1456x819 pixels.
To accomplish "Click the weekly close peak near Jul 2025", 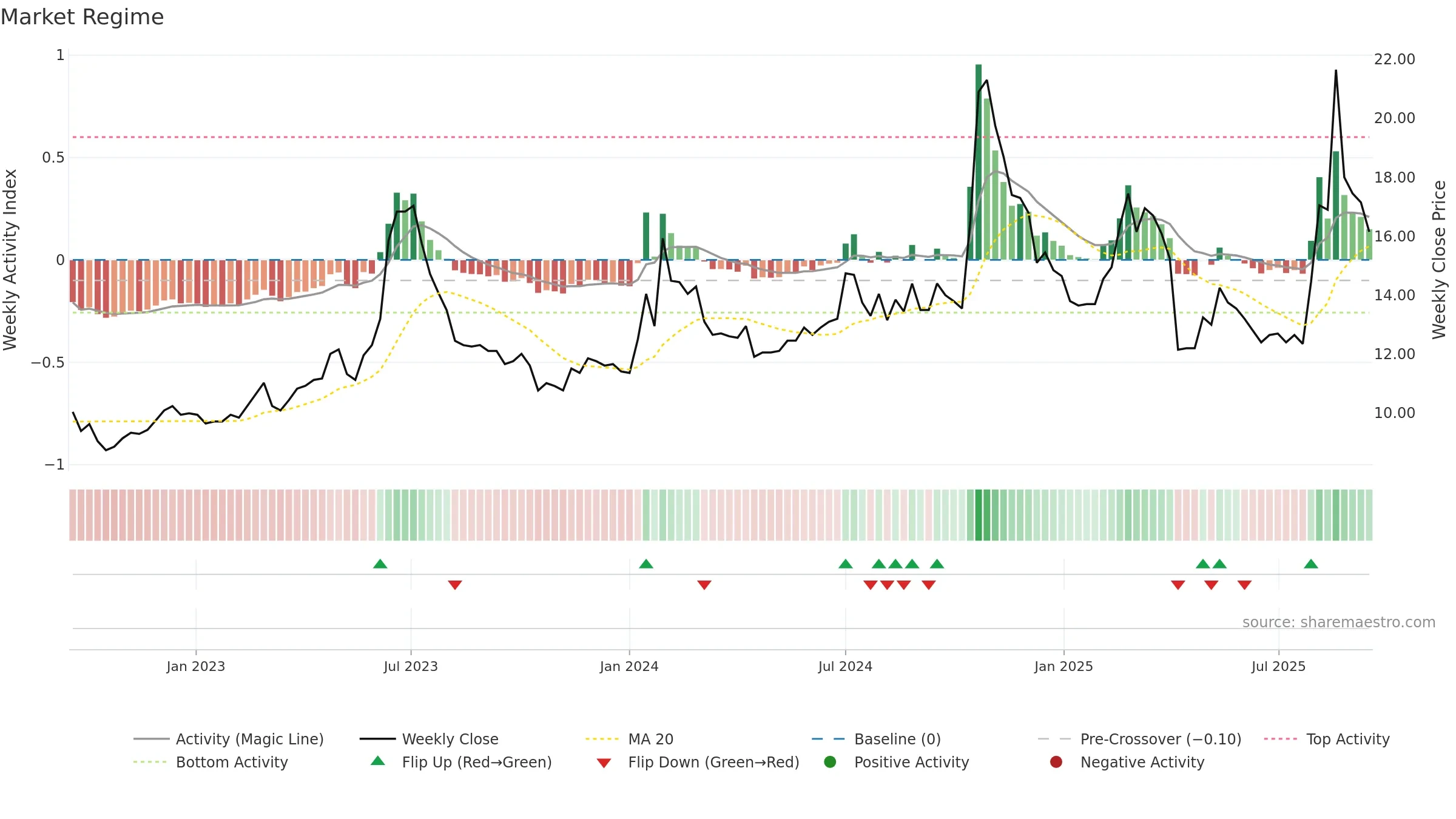I will 1336,71.
